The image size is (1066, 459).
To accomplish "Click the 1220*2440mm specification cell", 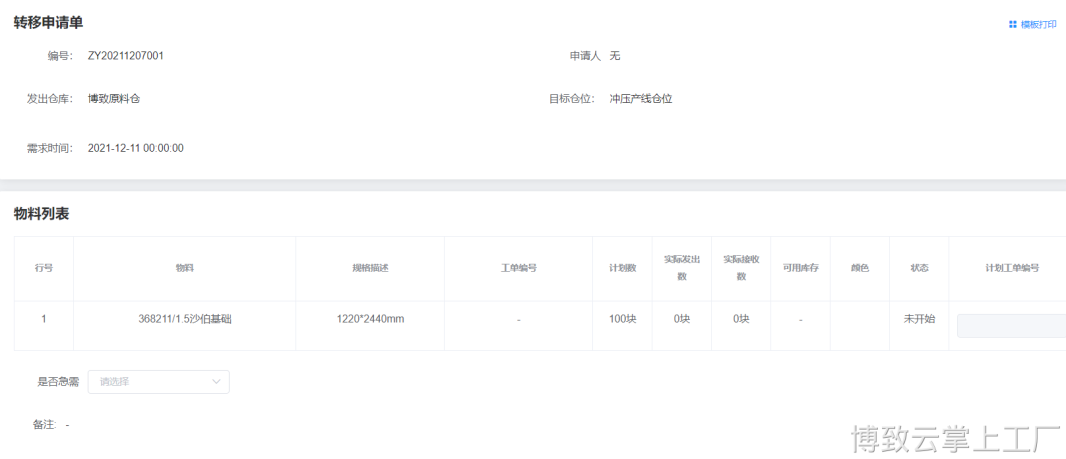I will click(370, 319).
